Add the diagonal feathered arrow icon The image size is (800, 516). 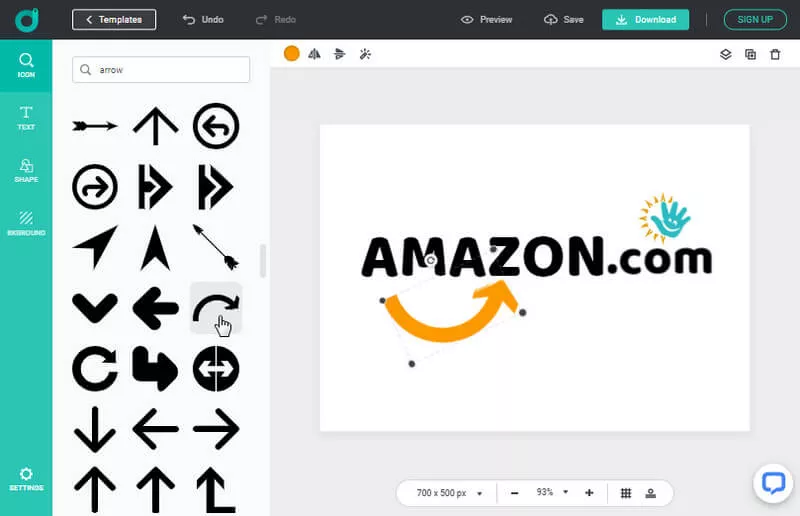216,247
